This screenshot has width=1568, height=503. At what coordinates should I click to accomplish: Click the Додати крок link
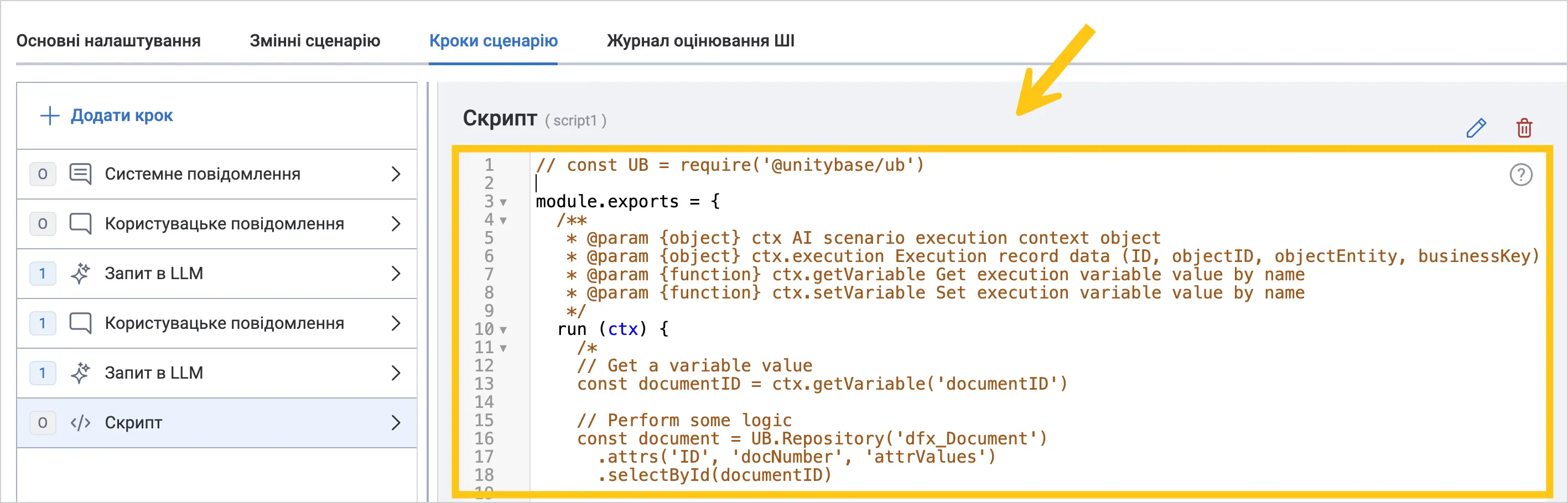tap(122, 116)
